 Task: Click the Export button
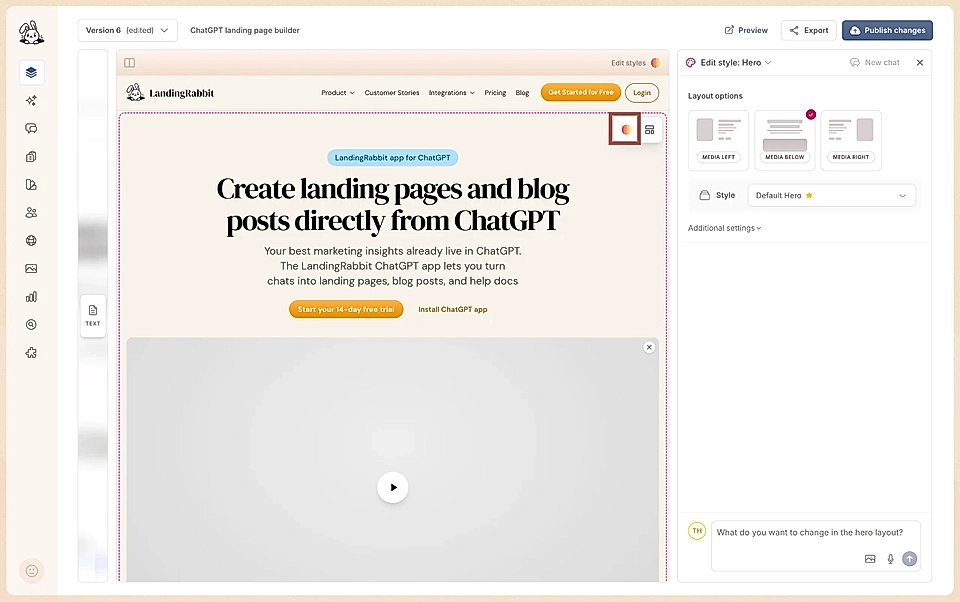(808, 30)
